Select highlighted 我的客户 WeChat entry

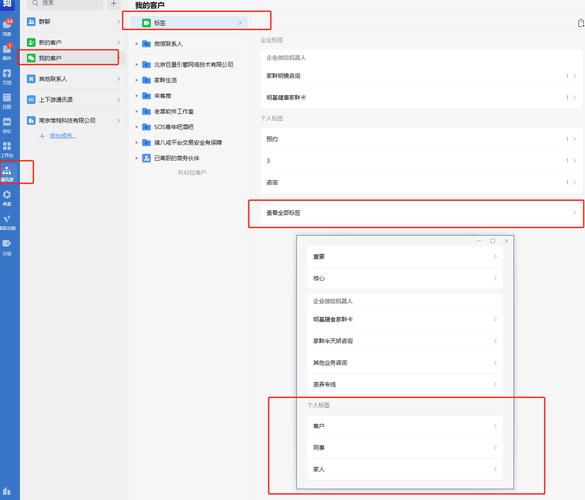click(x=69, y=58)
